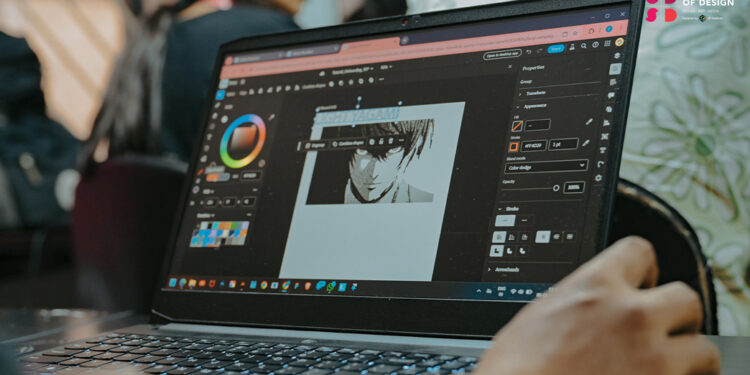Open the settings gear in right rail
The image size is (750, 375).
pos(598,177)
